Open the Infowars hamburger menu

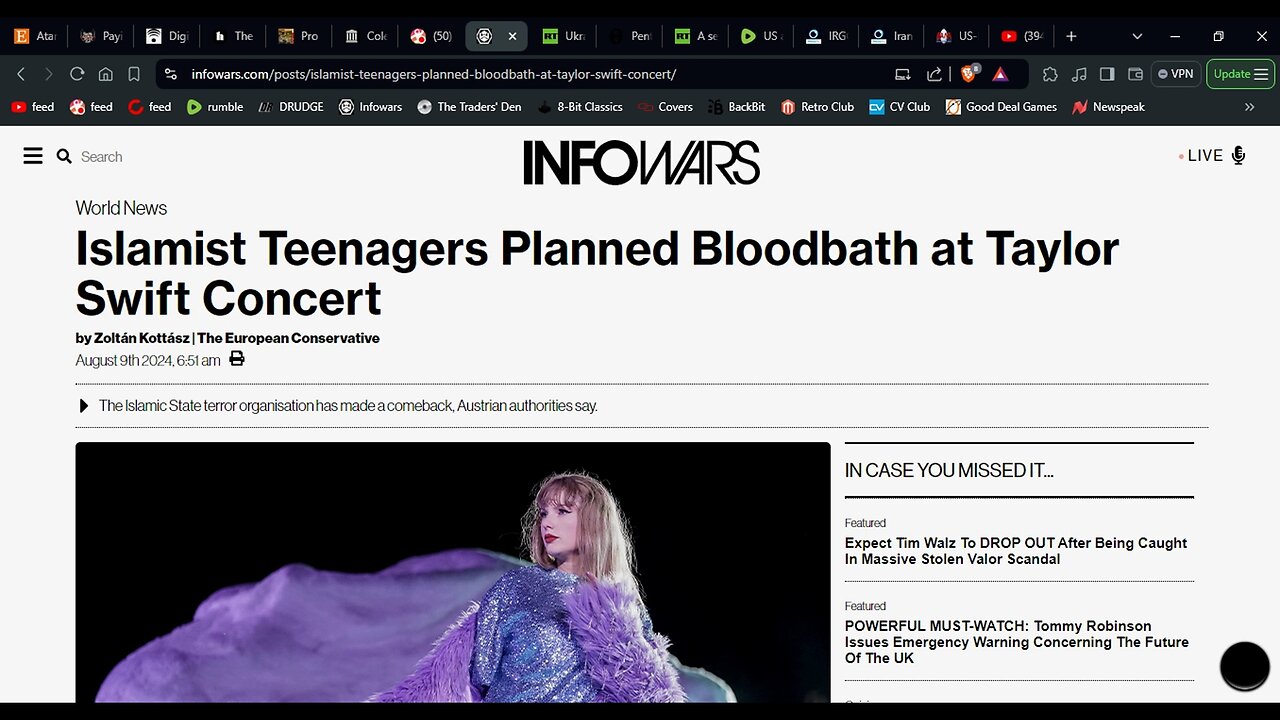tap(33, 156)
